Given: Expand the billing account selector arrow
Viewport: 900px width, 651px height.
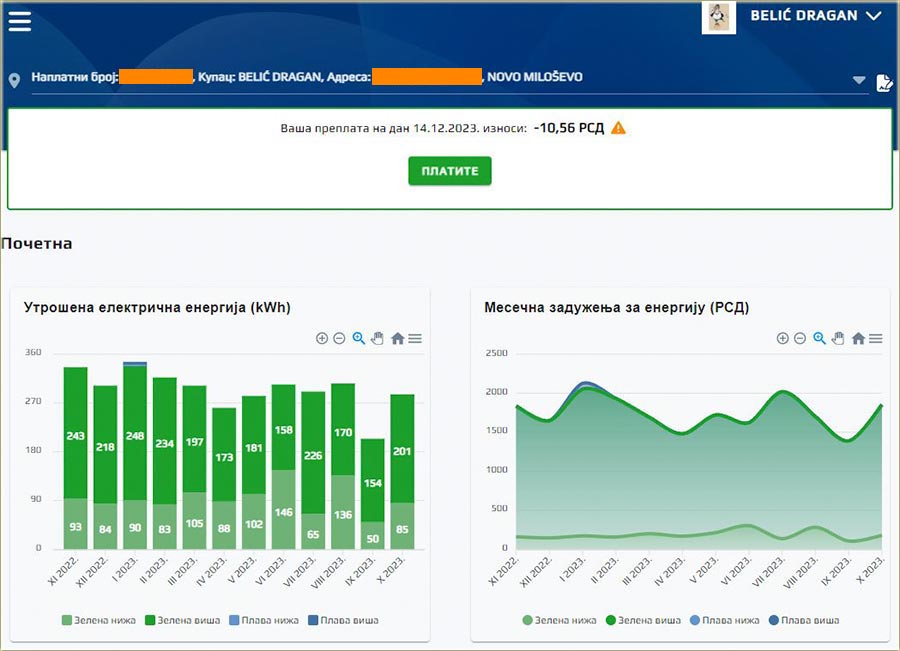Looking at the screenshot, I should pyautogui.click(x=858, y=80).
